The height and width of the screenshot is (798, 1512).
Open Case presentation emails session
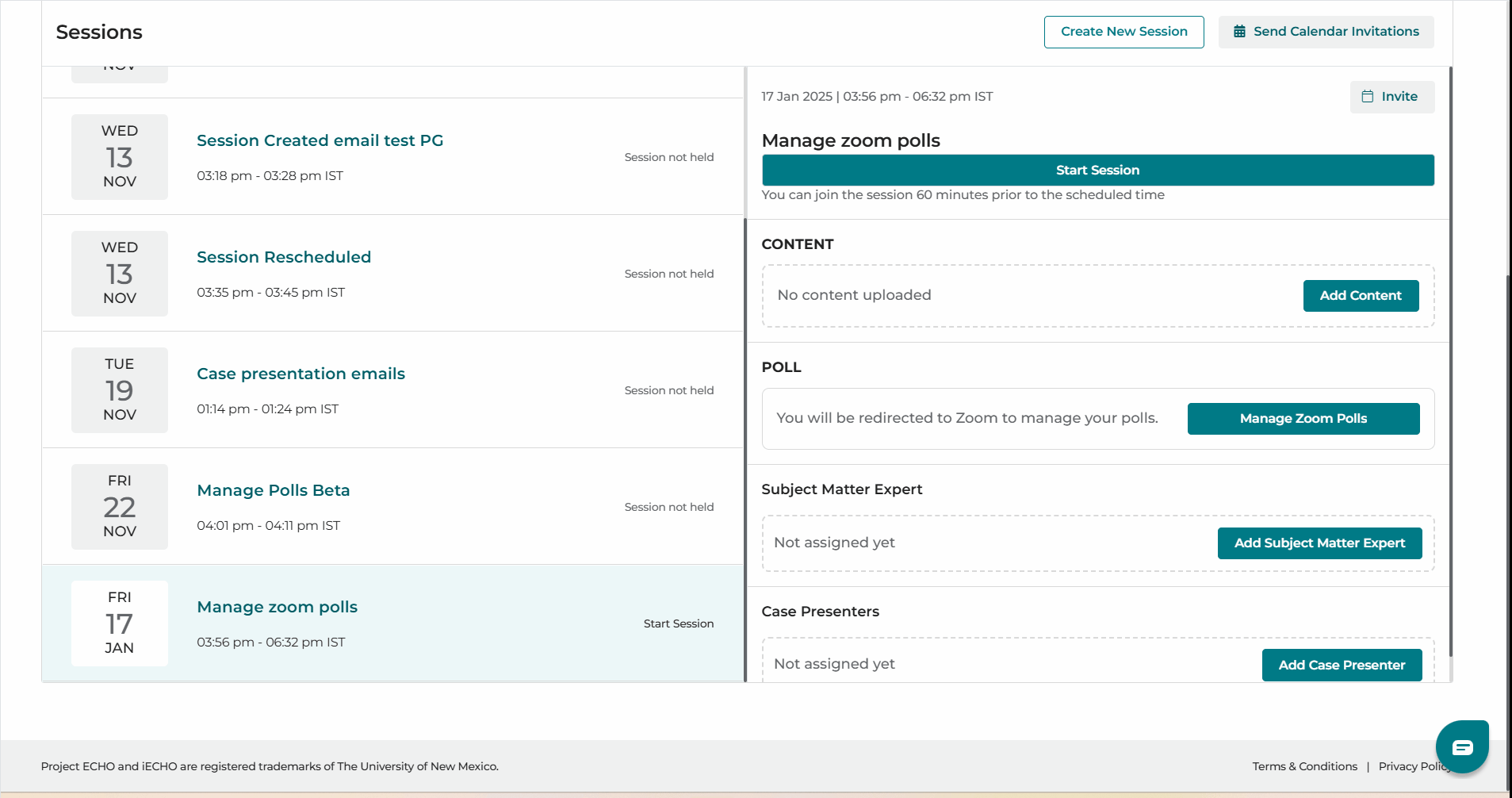click(x=300, y=374)
